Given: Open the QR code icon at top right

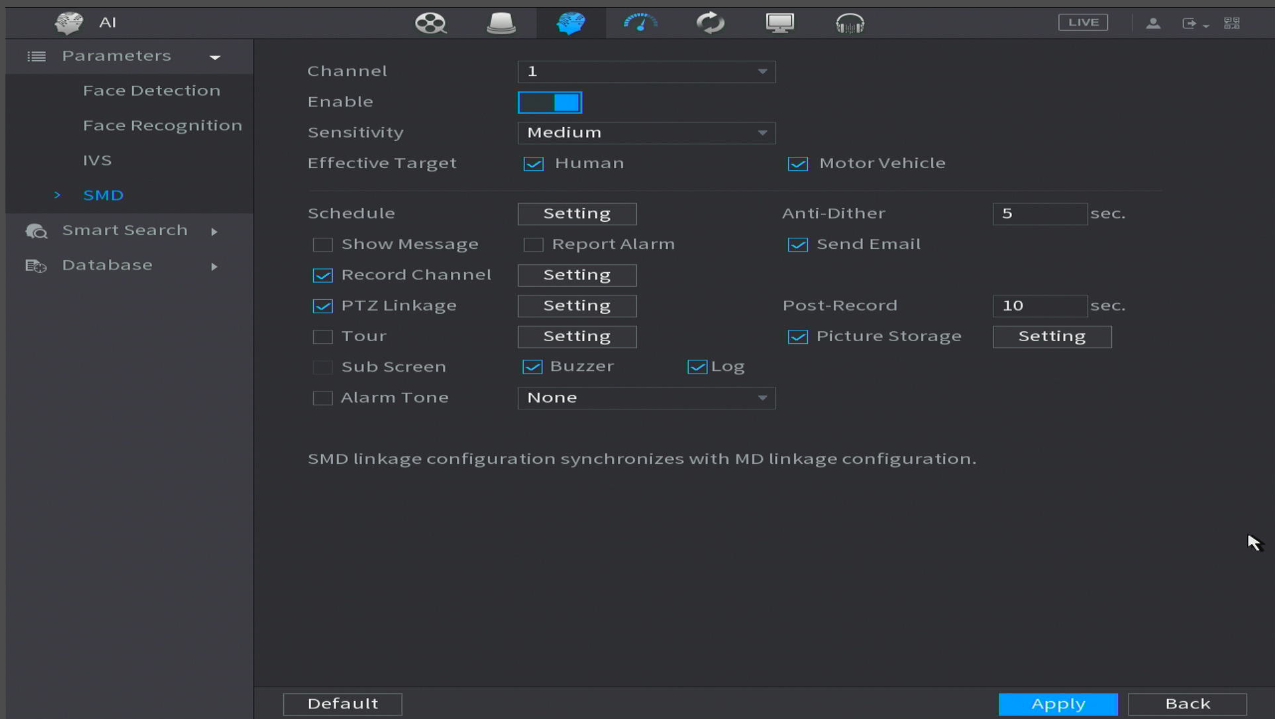Looking at the screenshot, I should click(1231, 23).
